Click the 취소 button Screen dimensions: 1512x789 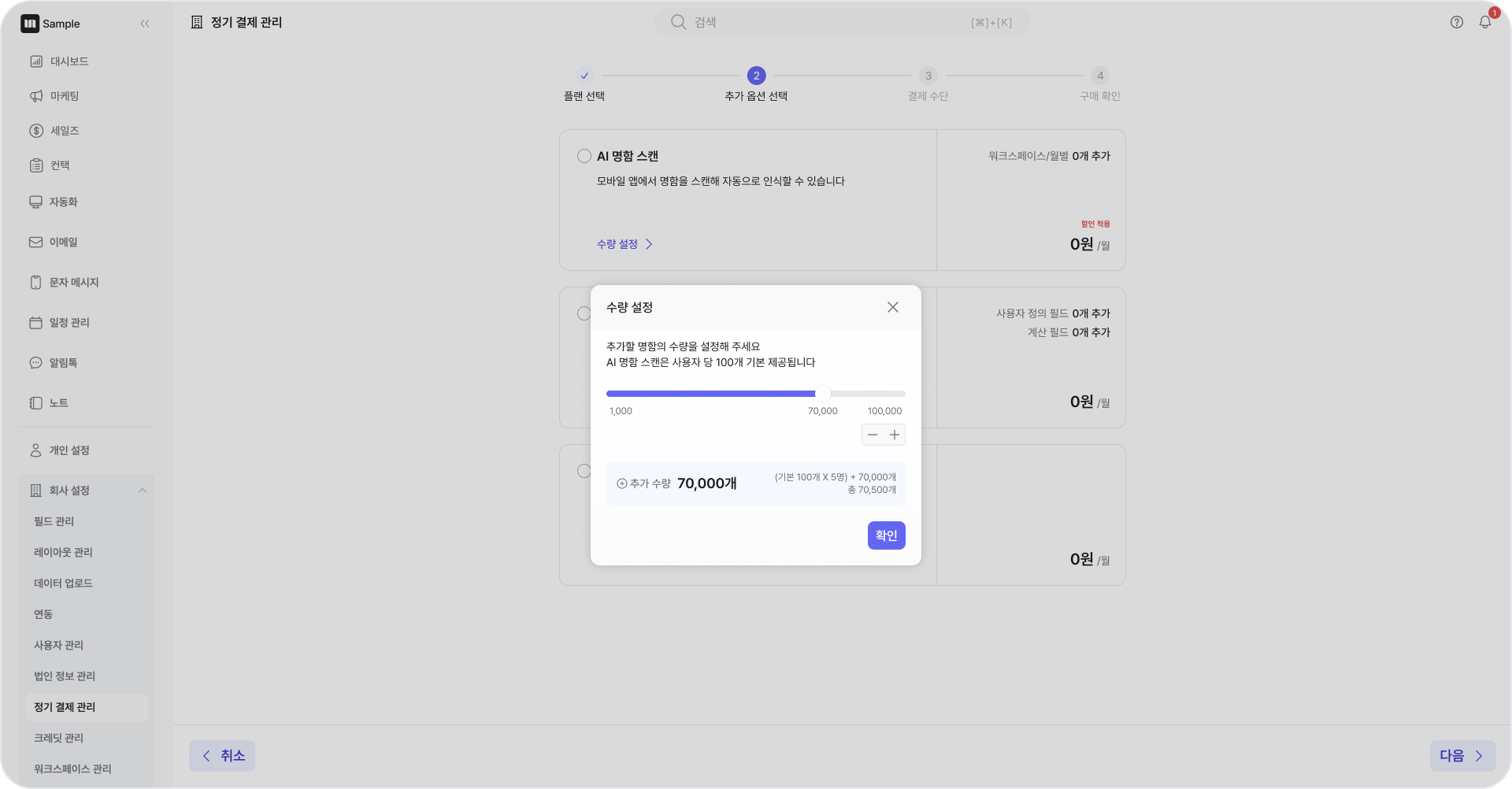click(222, 756)
